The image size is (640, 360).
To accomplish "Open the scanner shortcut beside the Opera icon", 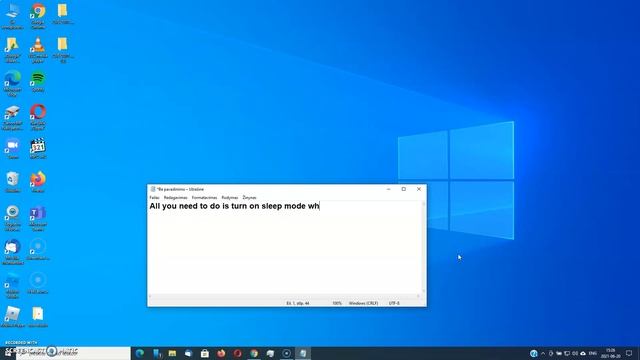I will coord(12,117).
